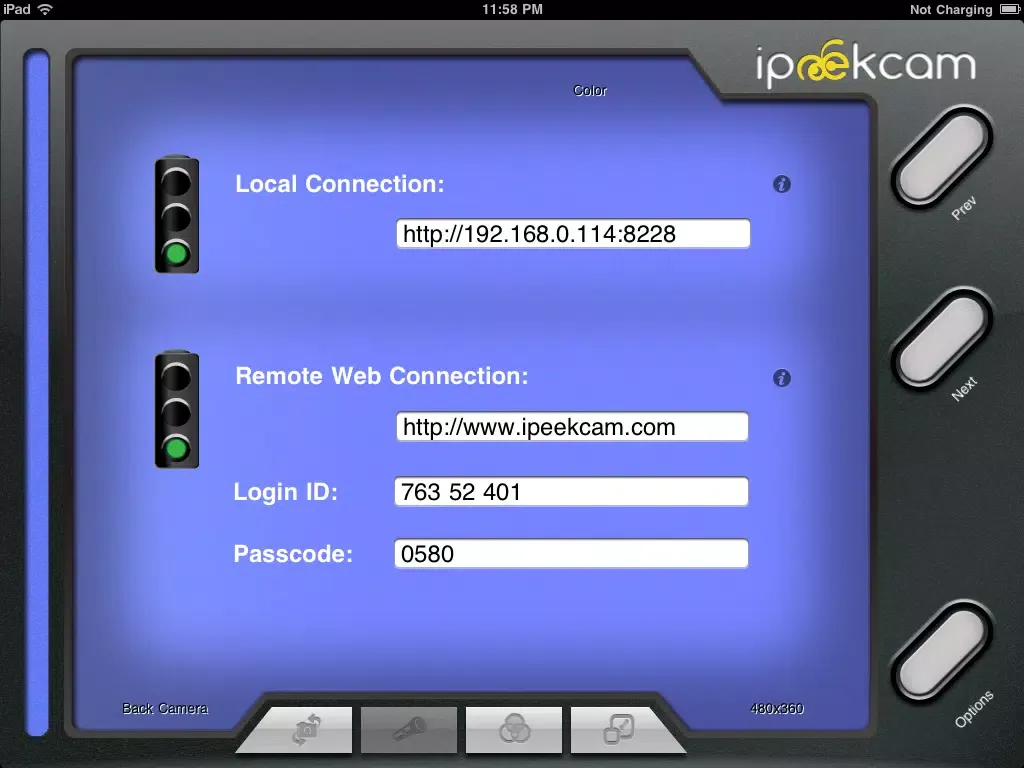Select the local connection URL field
Screen dimensions: 1024x768
573,234
